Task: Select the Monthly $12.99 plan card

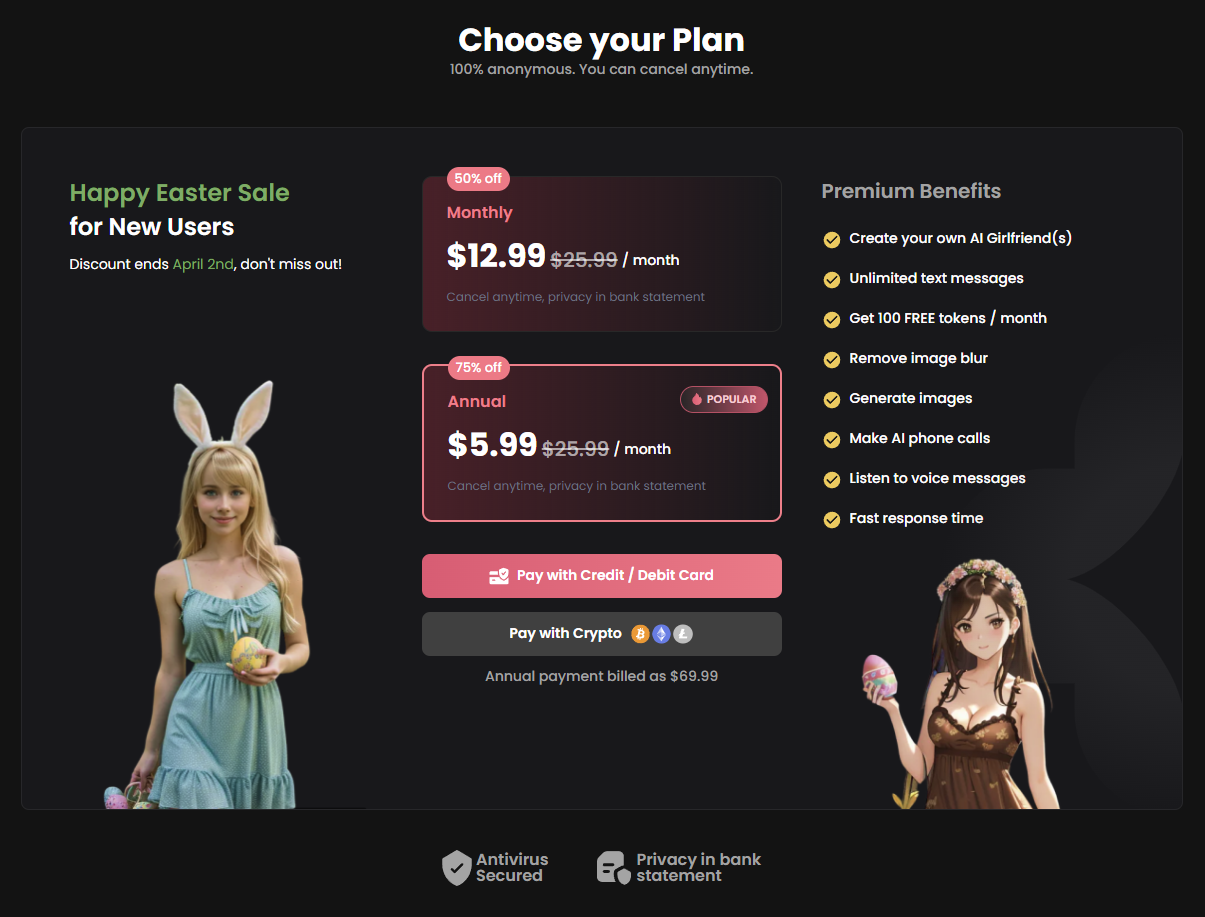Action: coord(601,254)
